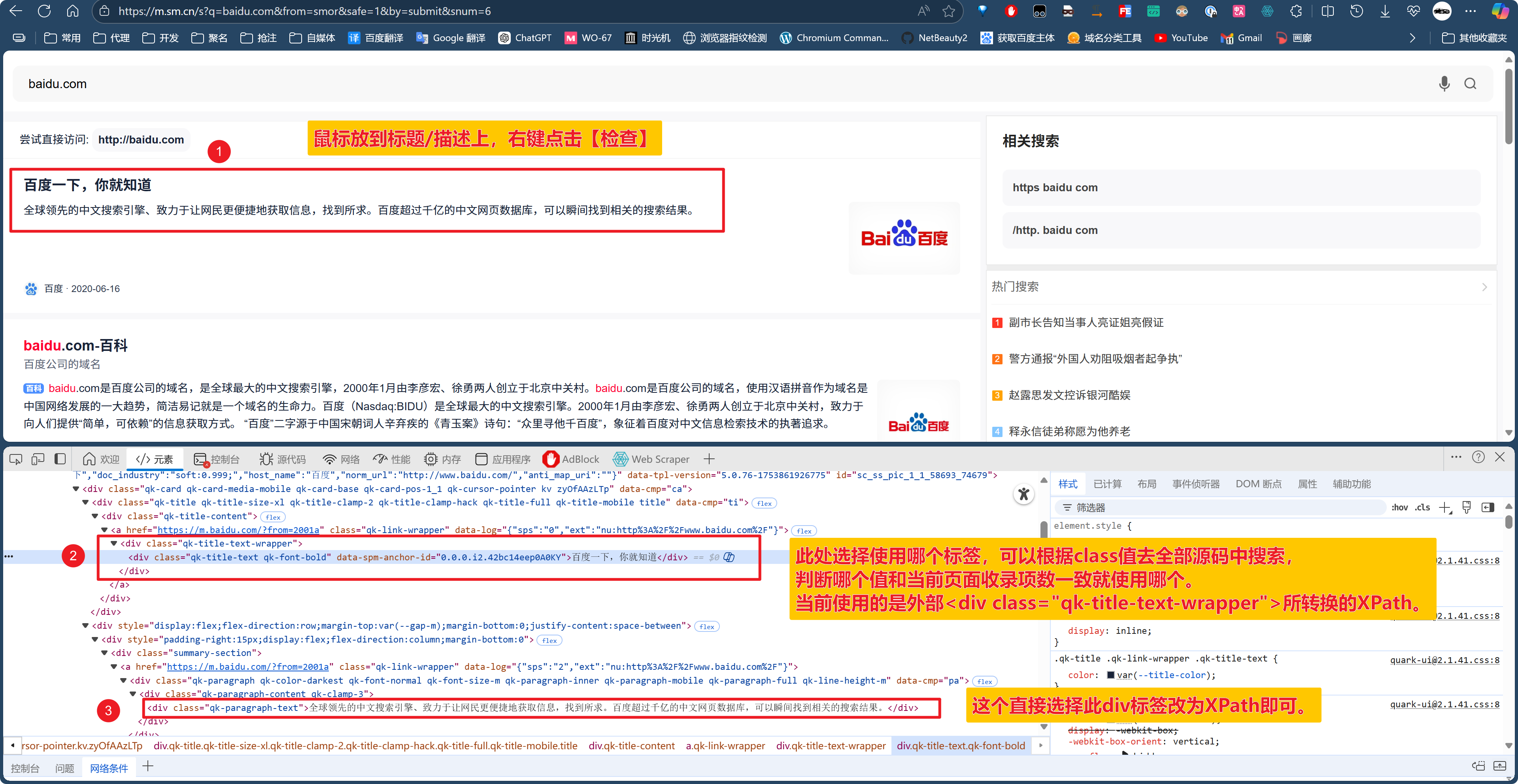
Task: Open the downloads arrow icon
Action: [1385, 11]
